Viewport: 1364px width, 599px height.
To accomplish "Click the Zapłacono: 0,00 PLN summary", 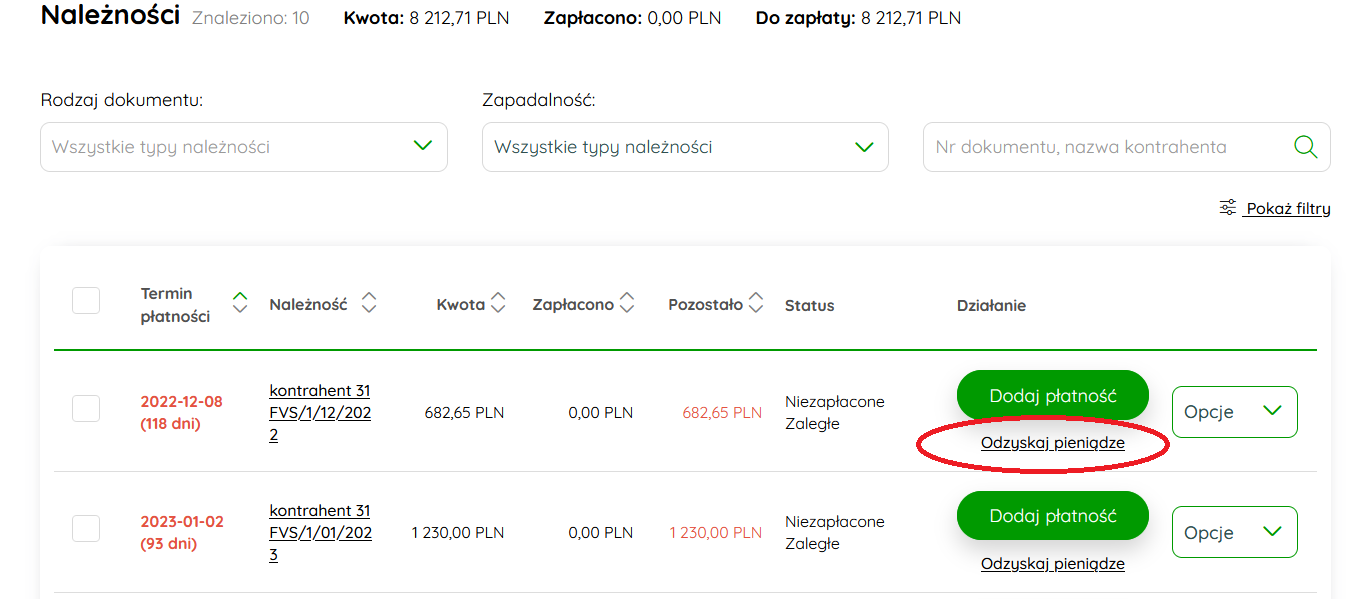I will point(632,18).
